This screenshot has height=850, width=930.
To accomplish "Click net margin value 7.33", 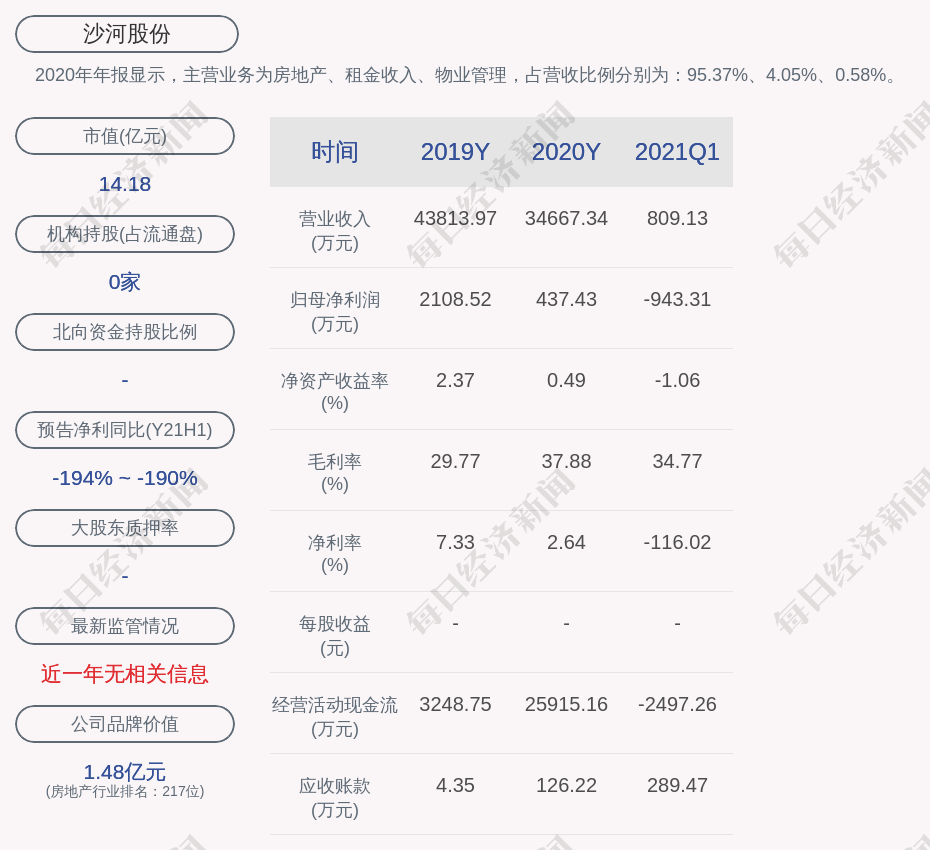I will click(455, 542).
